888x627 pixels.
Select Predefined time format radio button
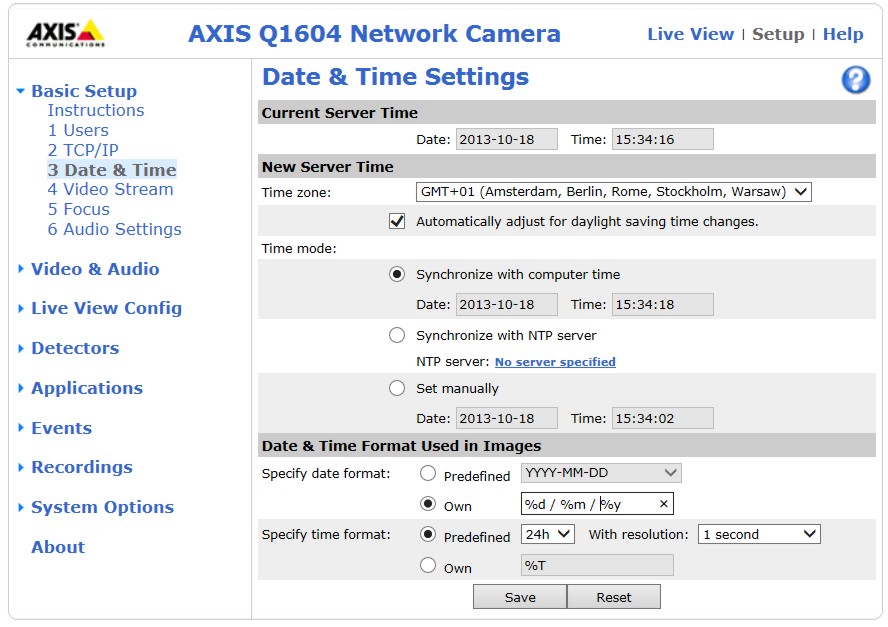[x=428, y=534]
